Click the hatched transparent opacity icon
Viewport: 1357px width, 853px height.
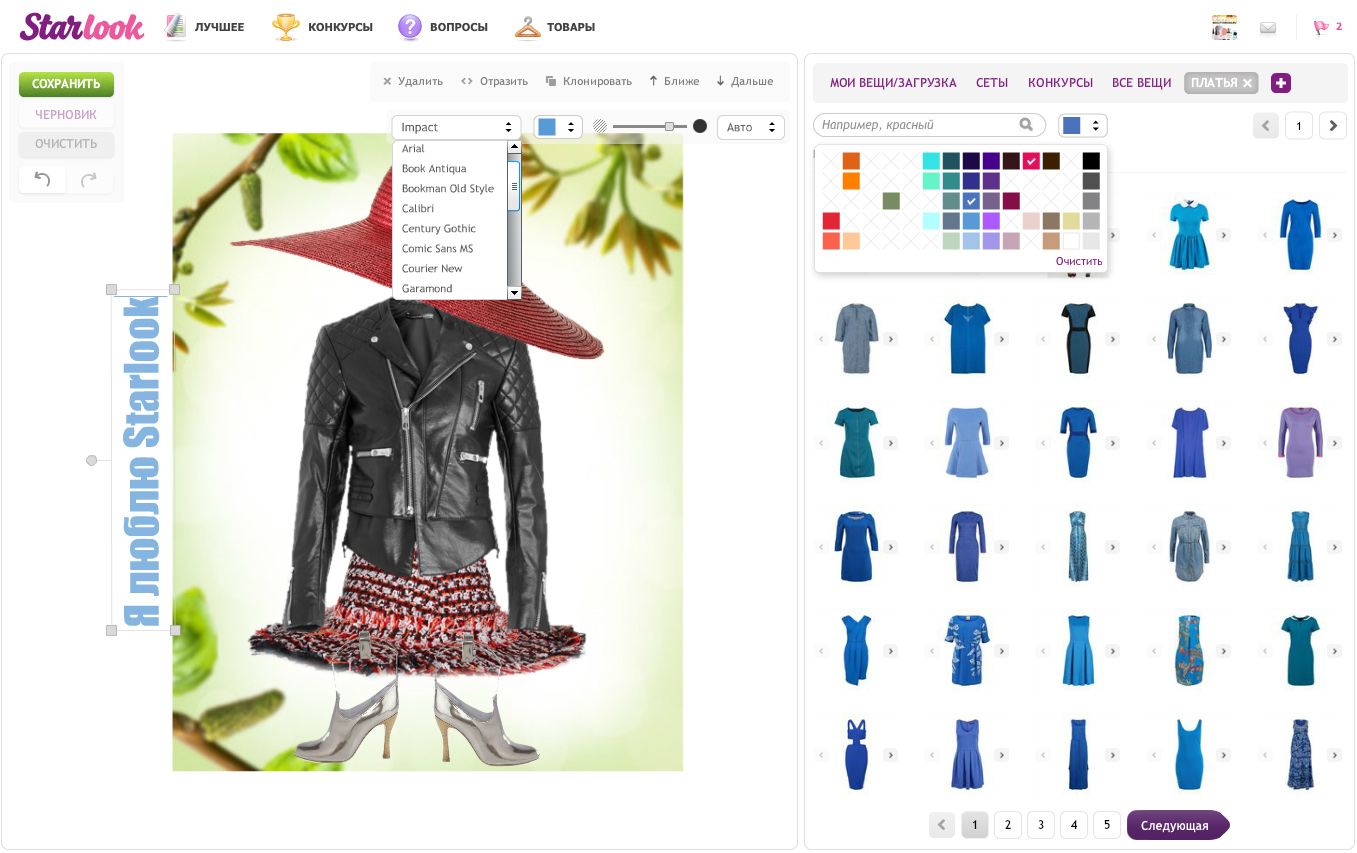(600, 127)
